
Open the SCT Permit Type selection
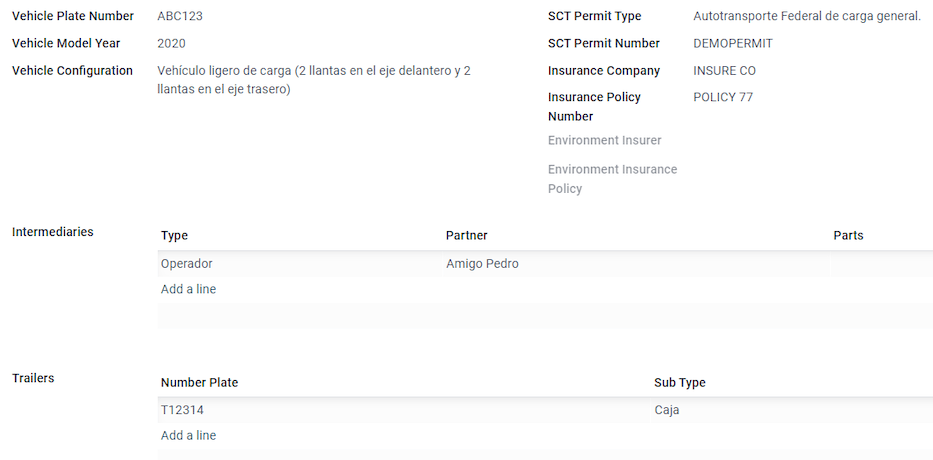(807, 16)
